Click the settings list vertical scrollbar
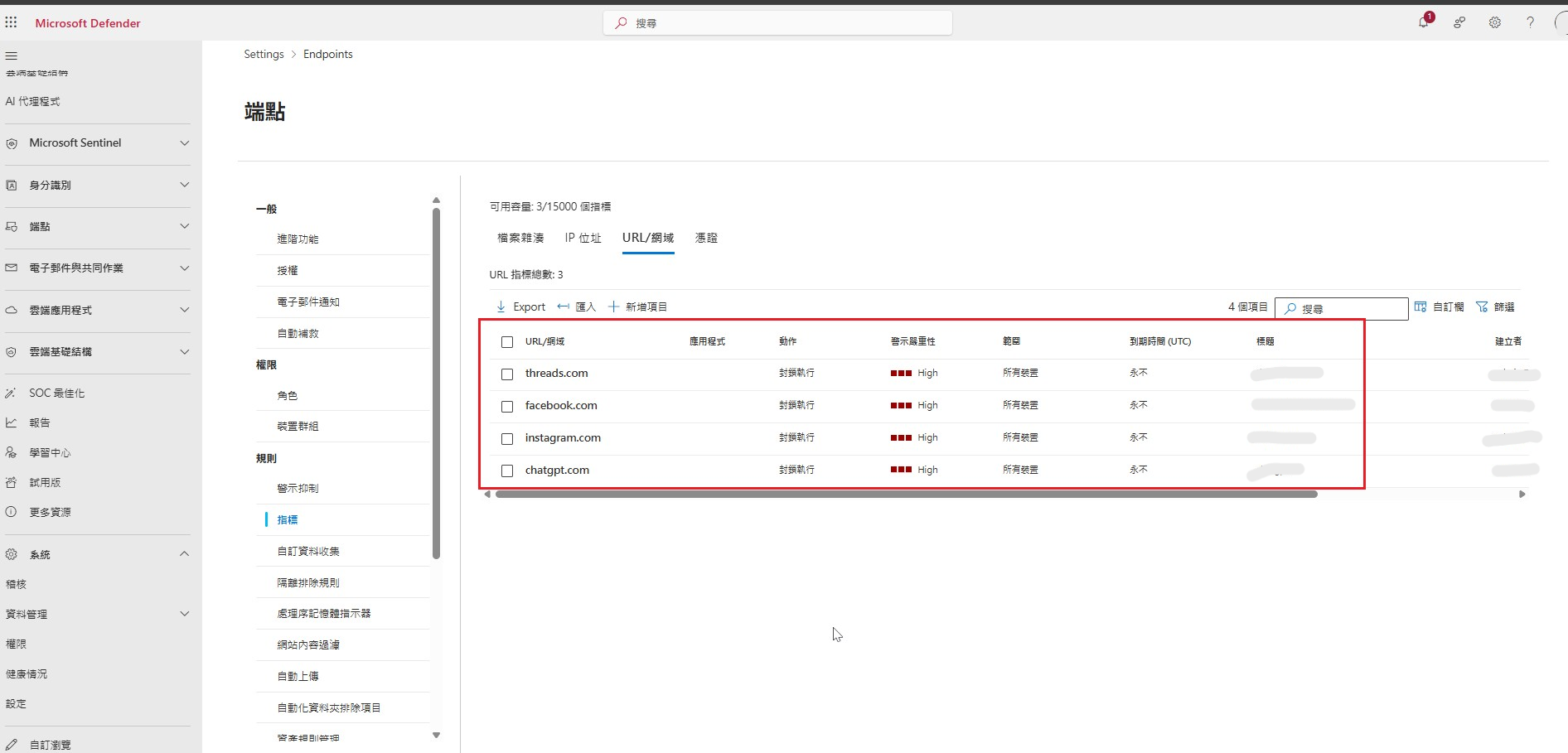1568x753 pixels. (x=436, y=383)
